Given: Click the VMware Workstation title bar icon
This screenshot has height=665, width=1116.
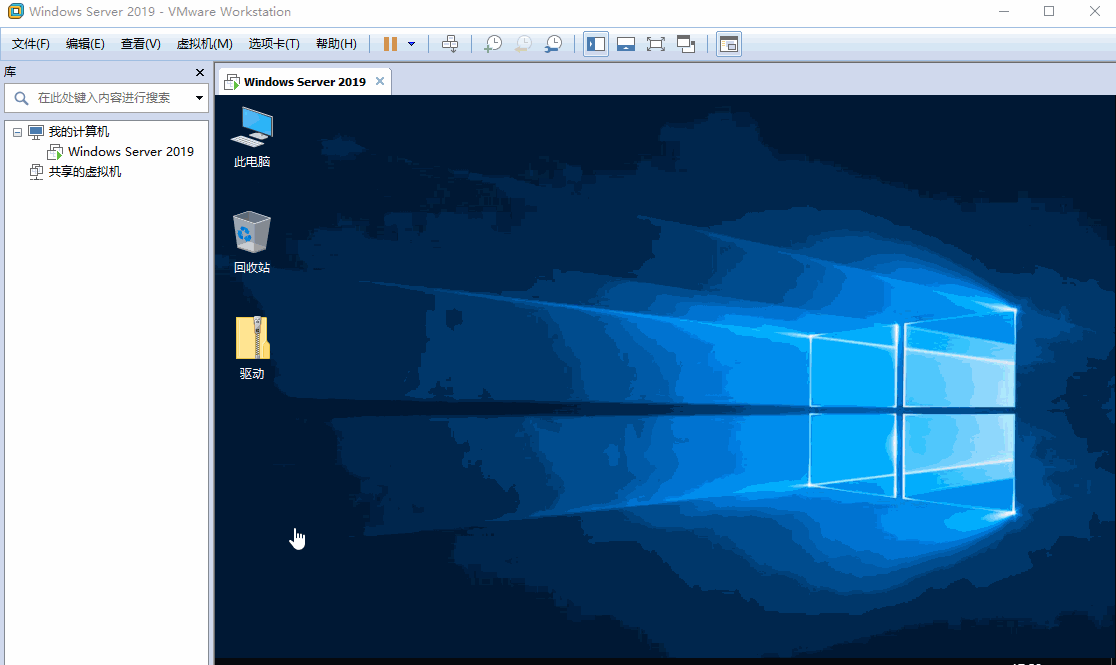Looking at the screenshot, I should (15, 11).
